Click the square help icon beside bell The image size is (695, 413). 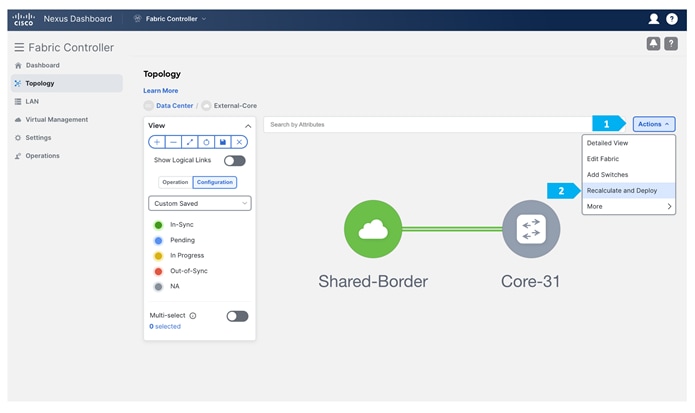(671, 43)
